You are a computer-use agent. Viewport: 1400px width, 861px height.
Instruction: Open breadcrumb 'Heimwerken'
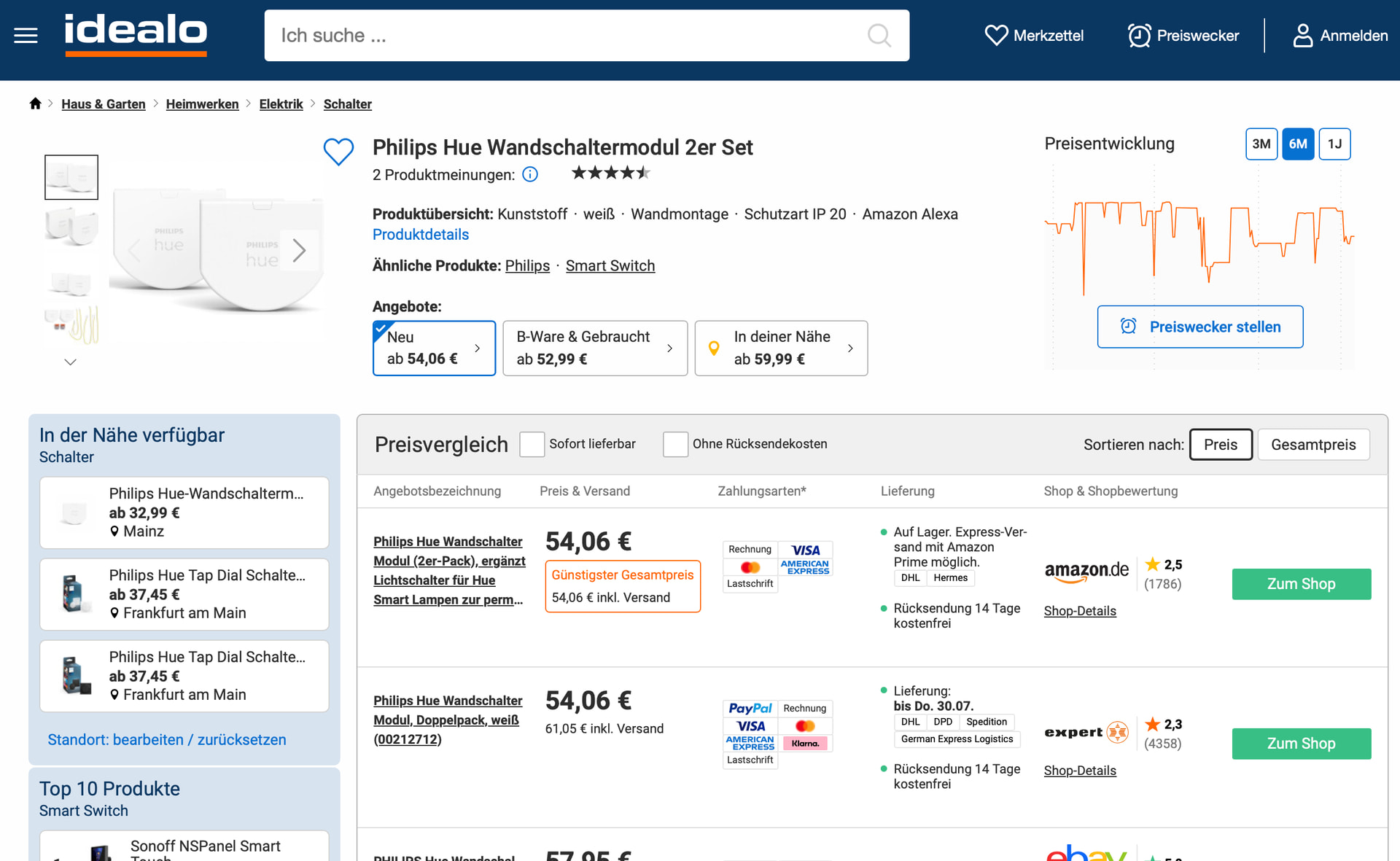(x=202, y=104)
